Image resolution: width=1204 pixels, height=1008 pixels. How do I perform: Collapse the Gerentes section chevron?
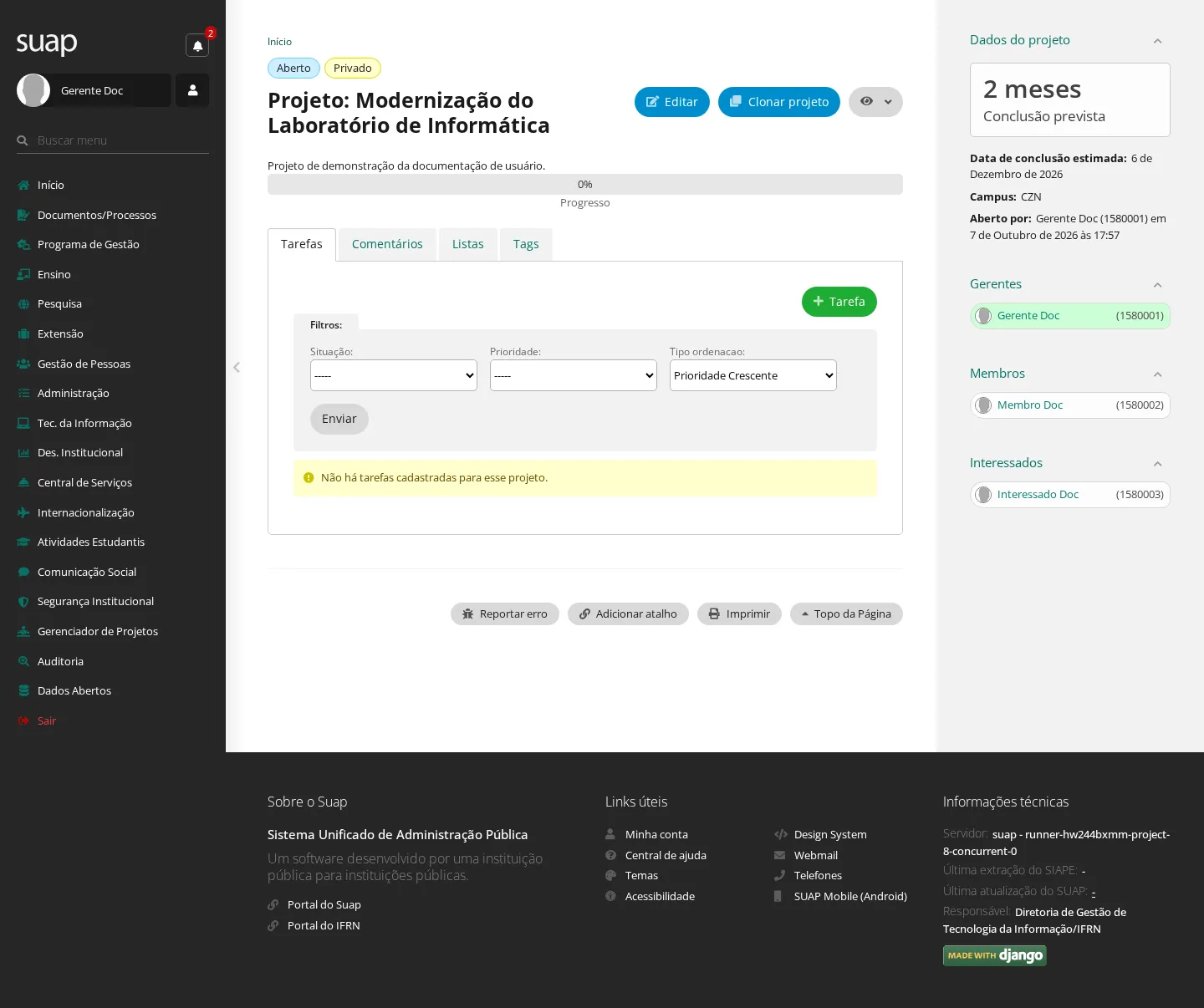1157,285
